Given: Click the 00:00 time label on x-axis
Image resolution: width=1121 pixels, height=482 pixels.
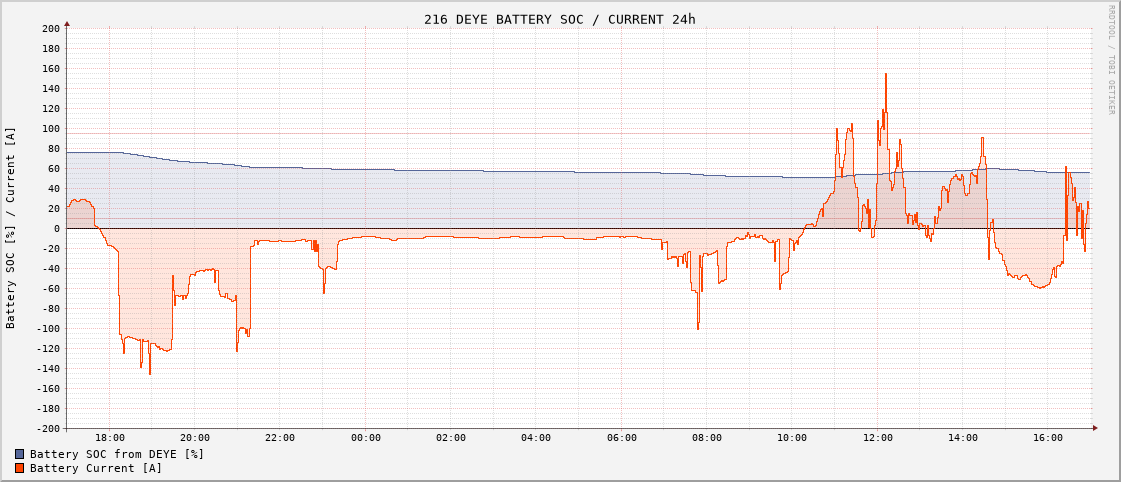Looking at the screenshot, I should [366, 438].
